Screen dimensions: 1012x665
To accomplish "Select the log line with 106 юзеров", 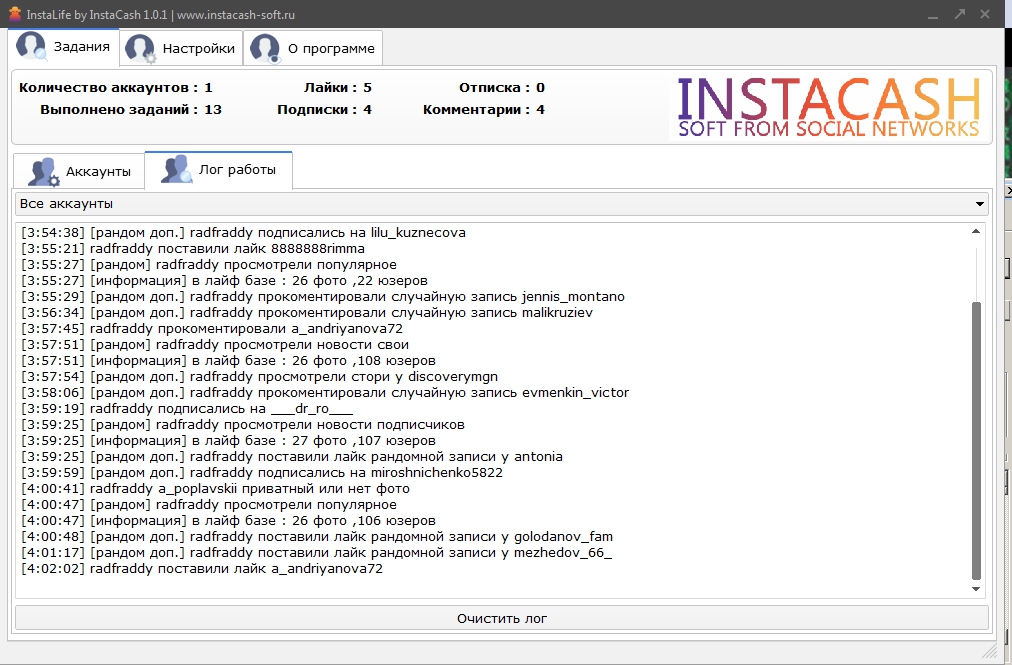I will (228, 521).
